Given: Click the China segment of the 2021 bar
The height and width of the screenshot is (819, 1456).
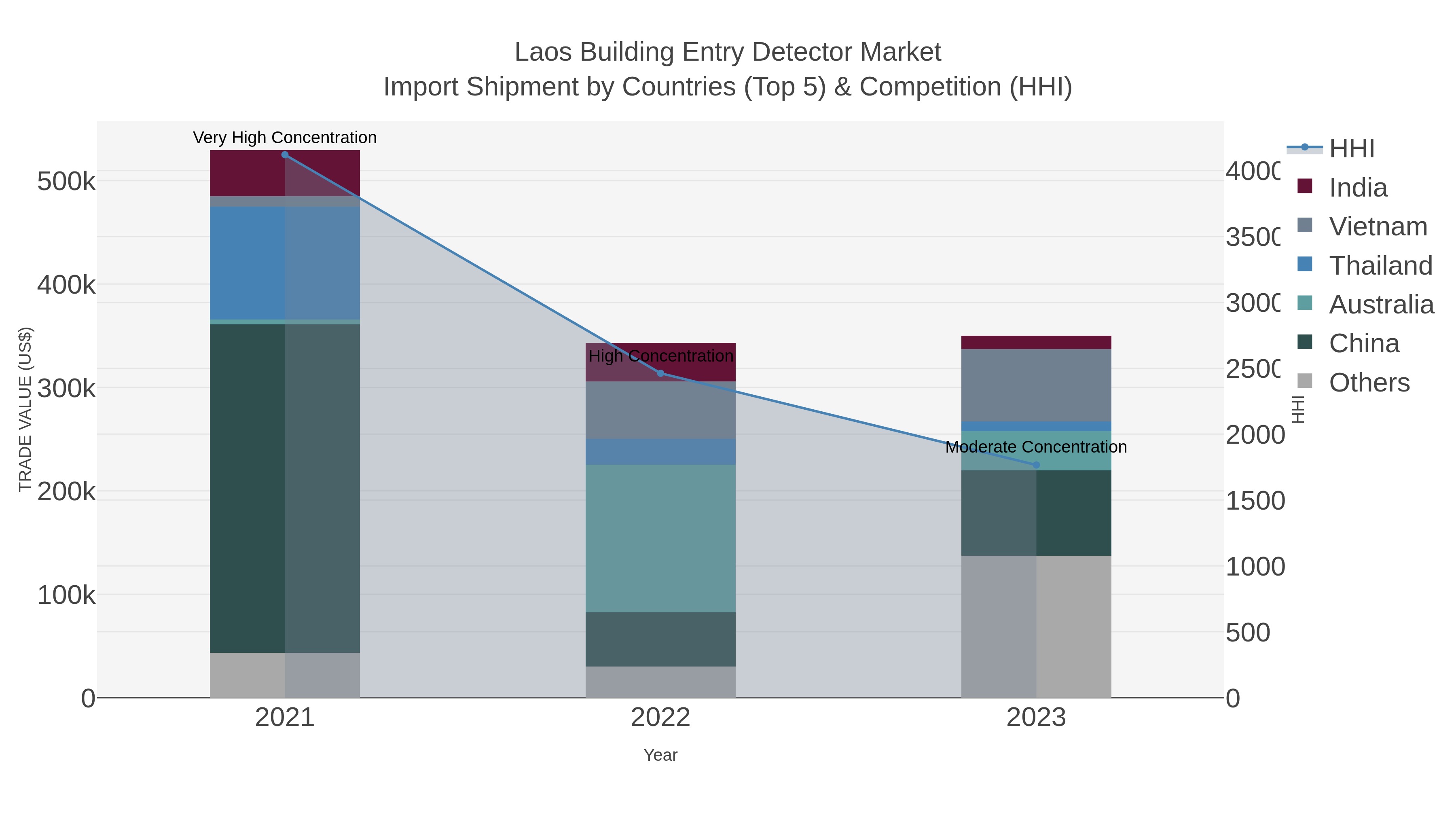Looking at the screenshot, I should 285,488.
